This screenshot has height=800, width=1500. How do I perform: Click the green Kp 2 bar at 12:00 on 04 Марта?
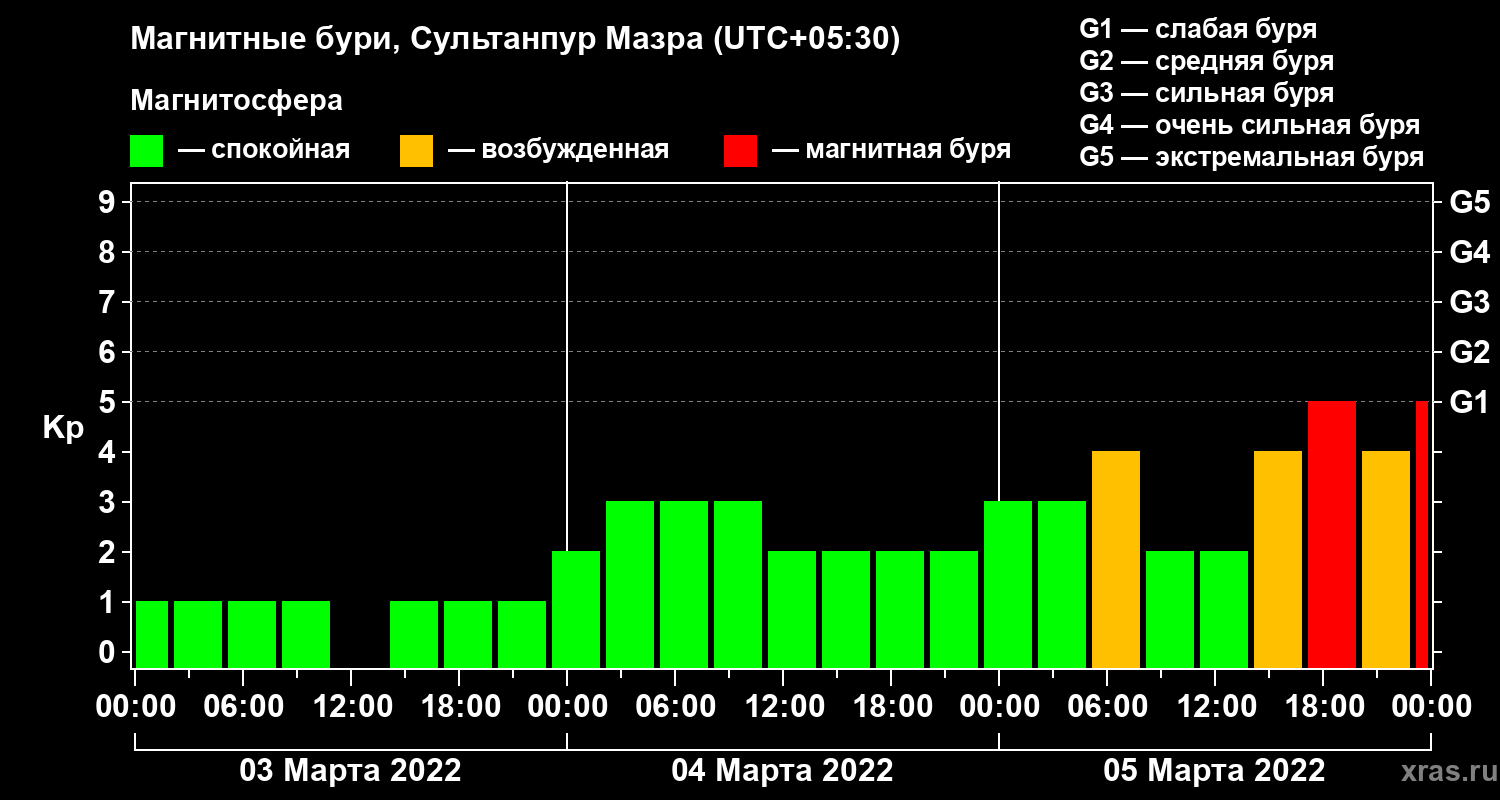click(x=792, y=610)
